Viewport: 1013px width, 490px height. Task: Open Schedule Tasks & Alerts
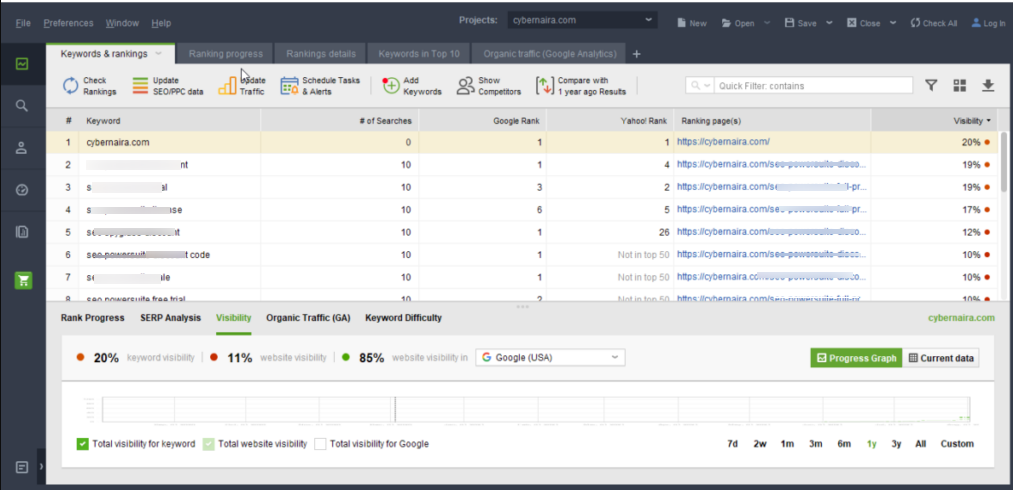click(290, 86)
